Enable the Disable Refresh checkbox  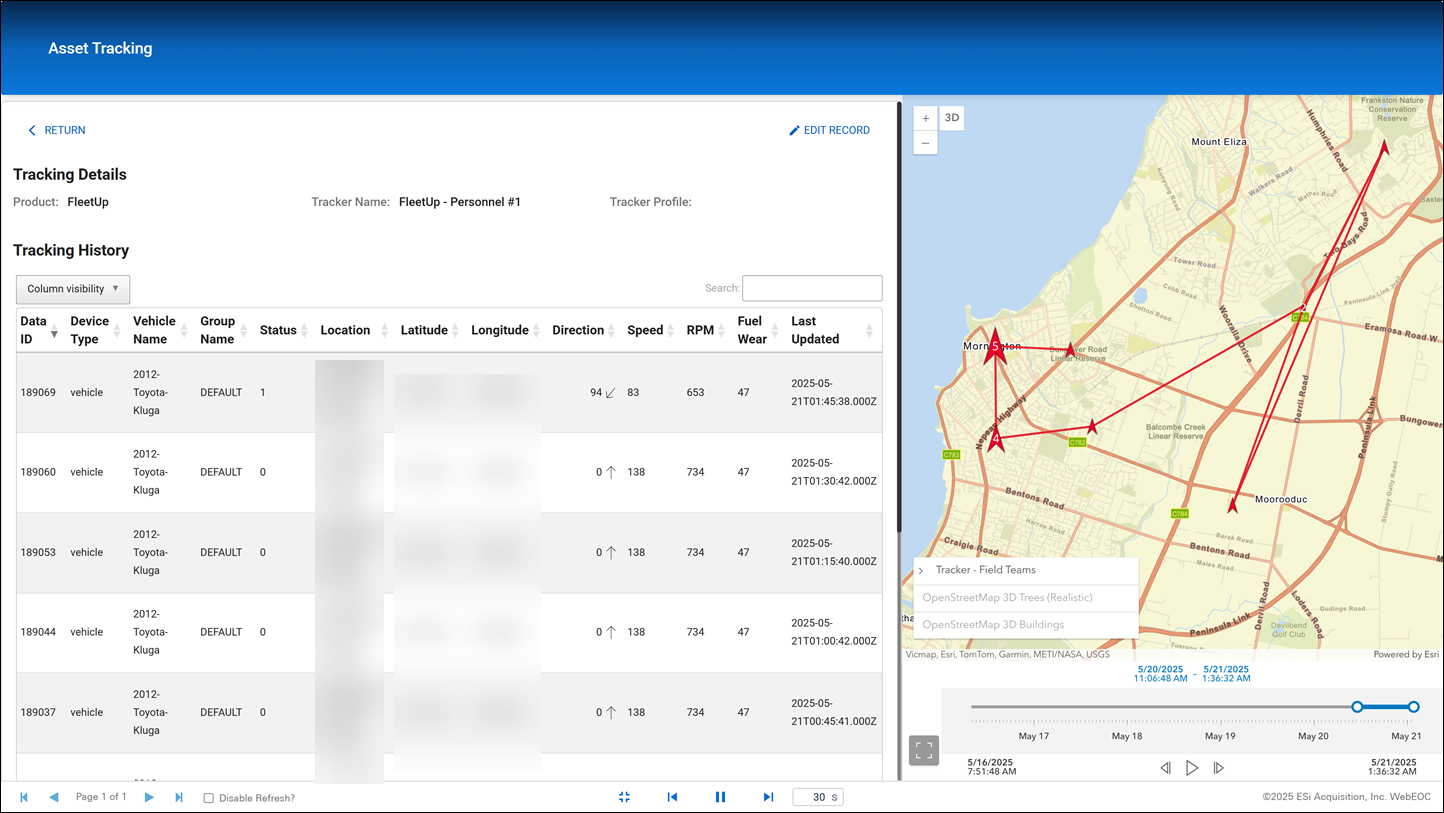(208, 798)
